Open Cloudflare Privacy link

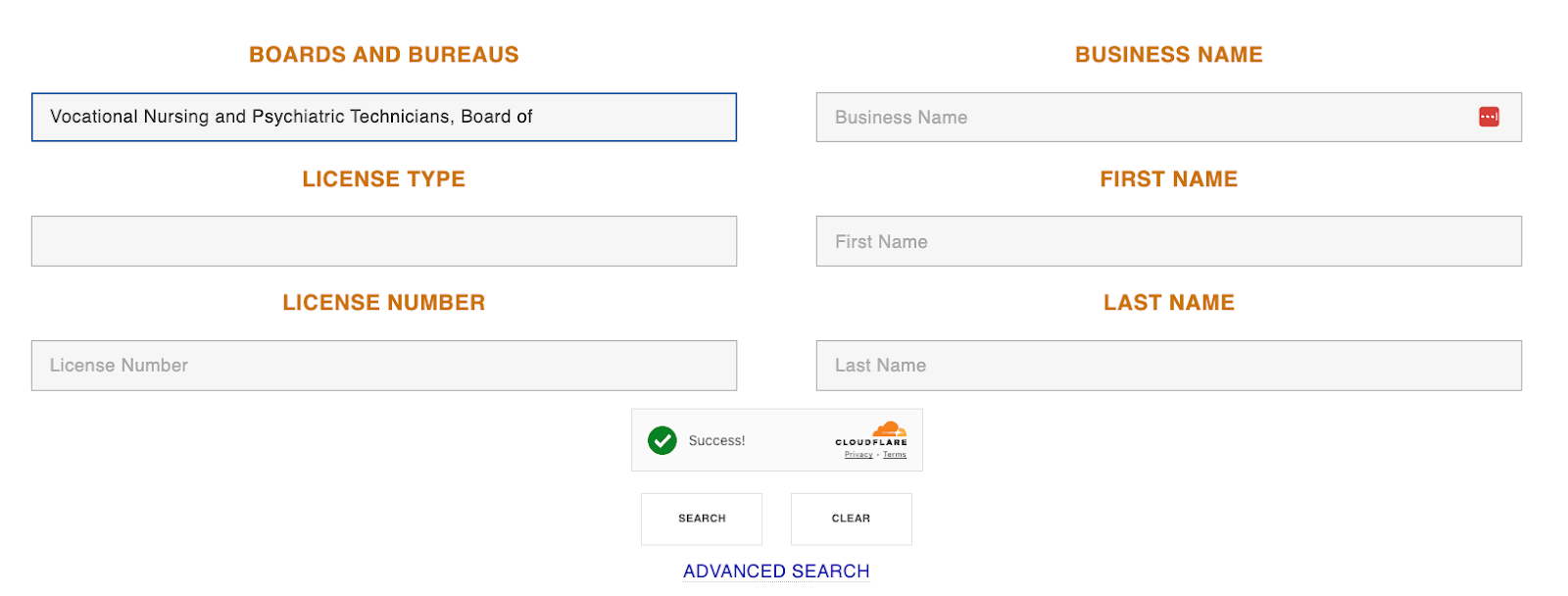[858, 455]
